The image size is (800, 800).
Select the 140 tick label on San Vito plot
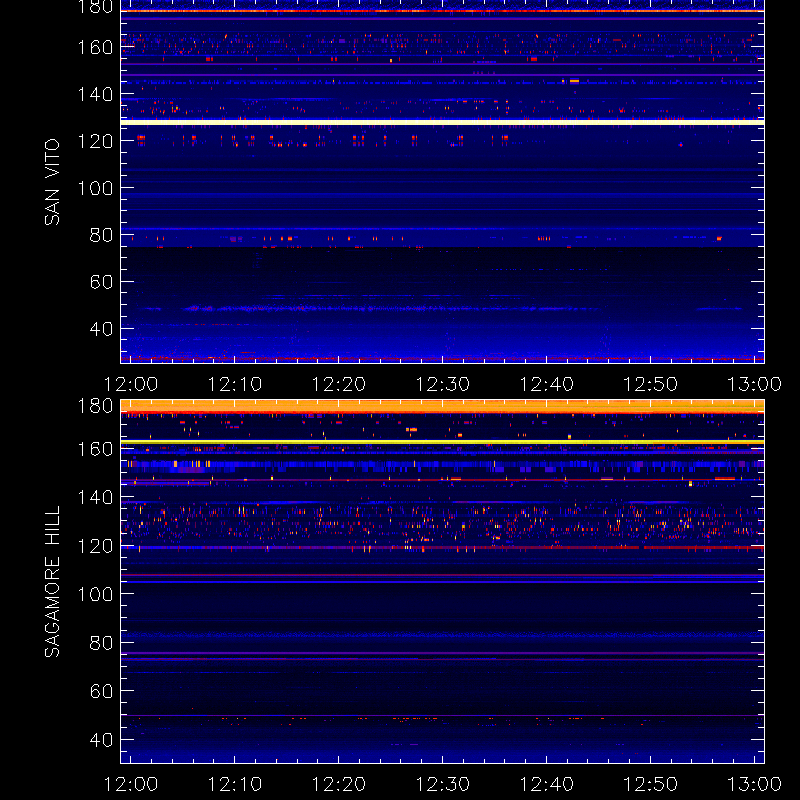[x=95, y=94]
